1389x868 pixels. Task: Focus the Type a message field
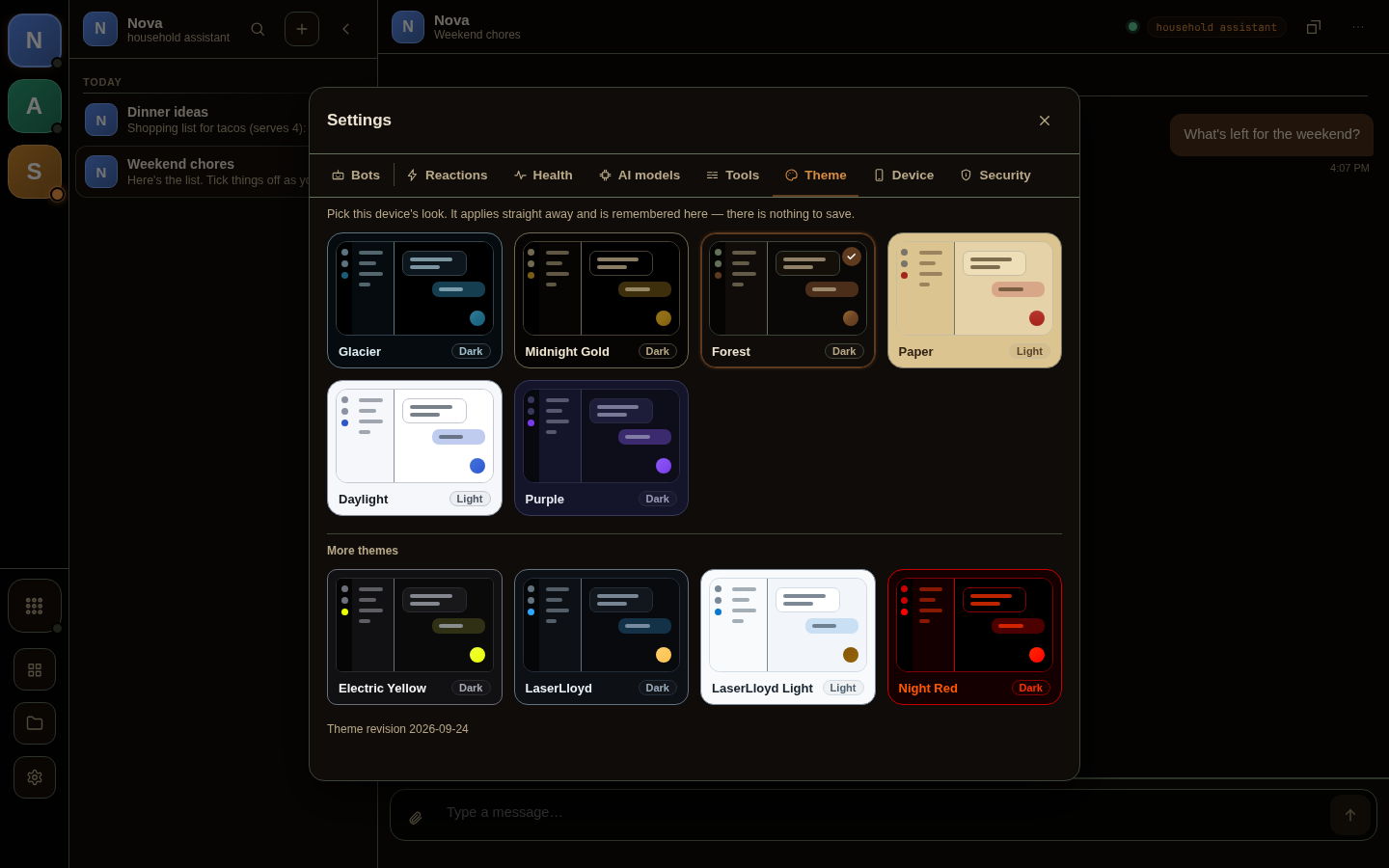click(x=882, y=812)
